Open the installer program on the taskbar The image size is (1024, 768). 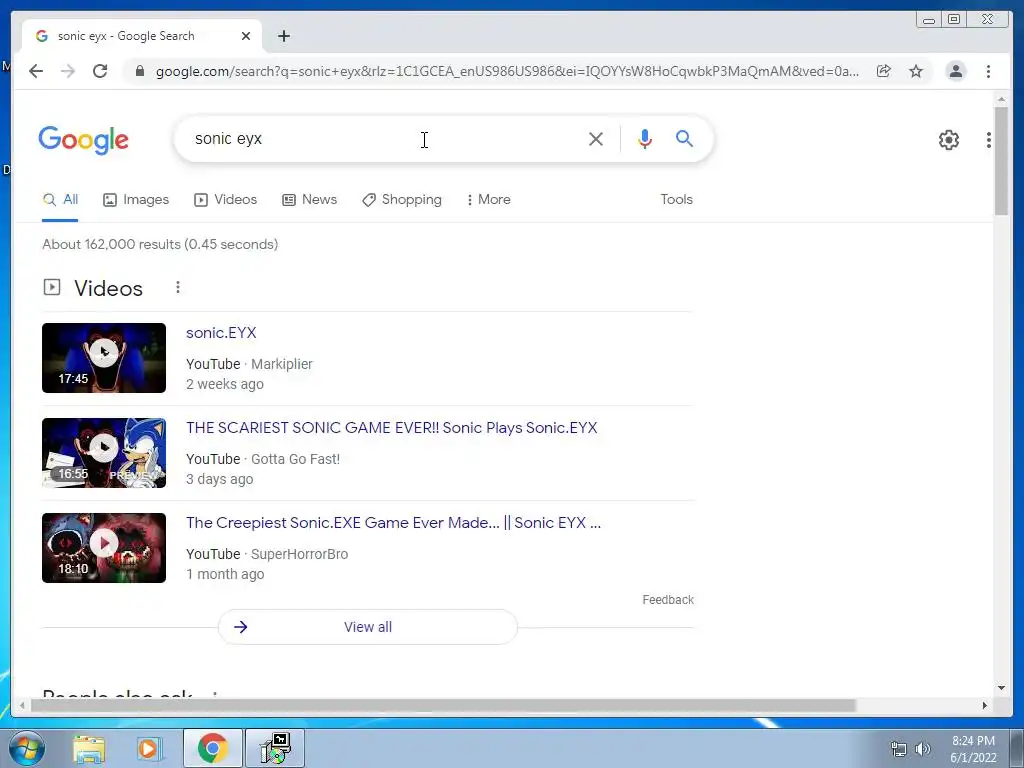[274, 749]
